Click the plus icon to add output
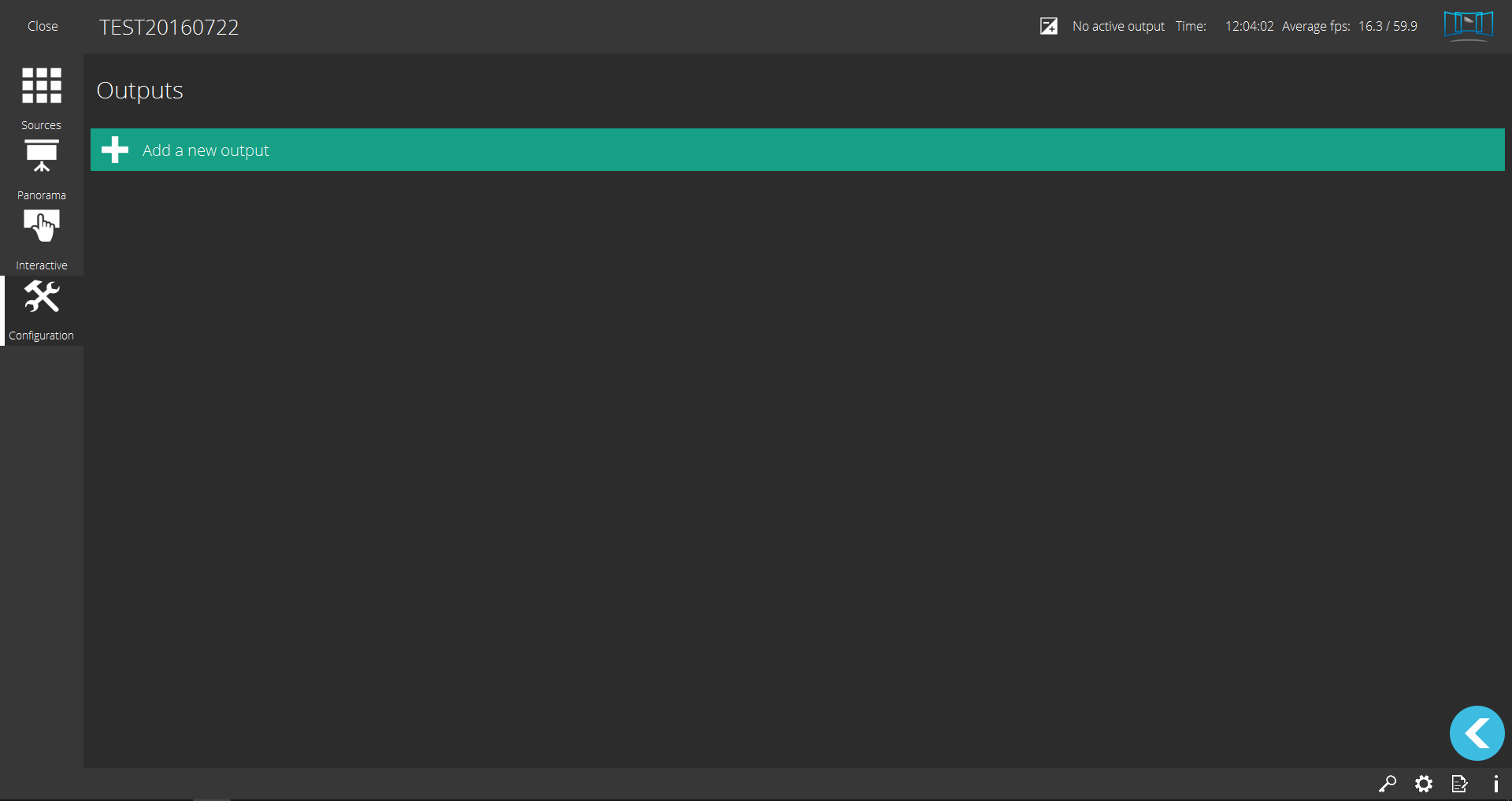Screen dimensions: 1512x801 tap(115, 150)
